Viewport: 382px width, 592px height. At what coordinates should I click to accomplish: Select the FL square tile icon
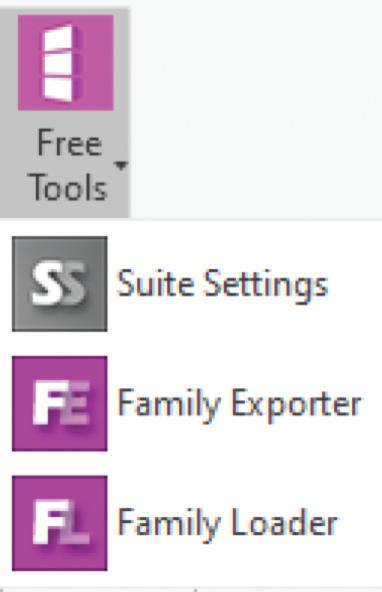(60, 523)
